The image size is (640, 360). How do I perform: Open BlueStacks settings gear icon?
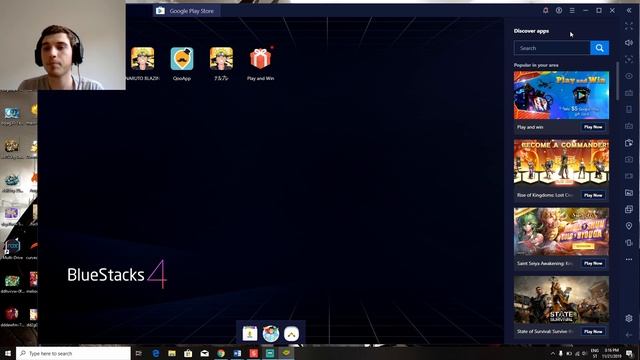629,318
